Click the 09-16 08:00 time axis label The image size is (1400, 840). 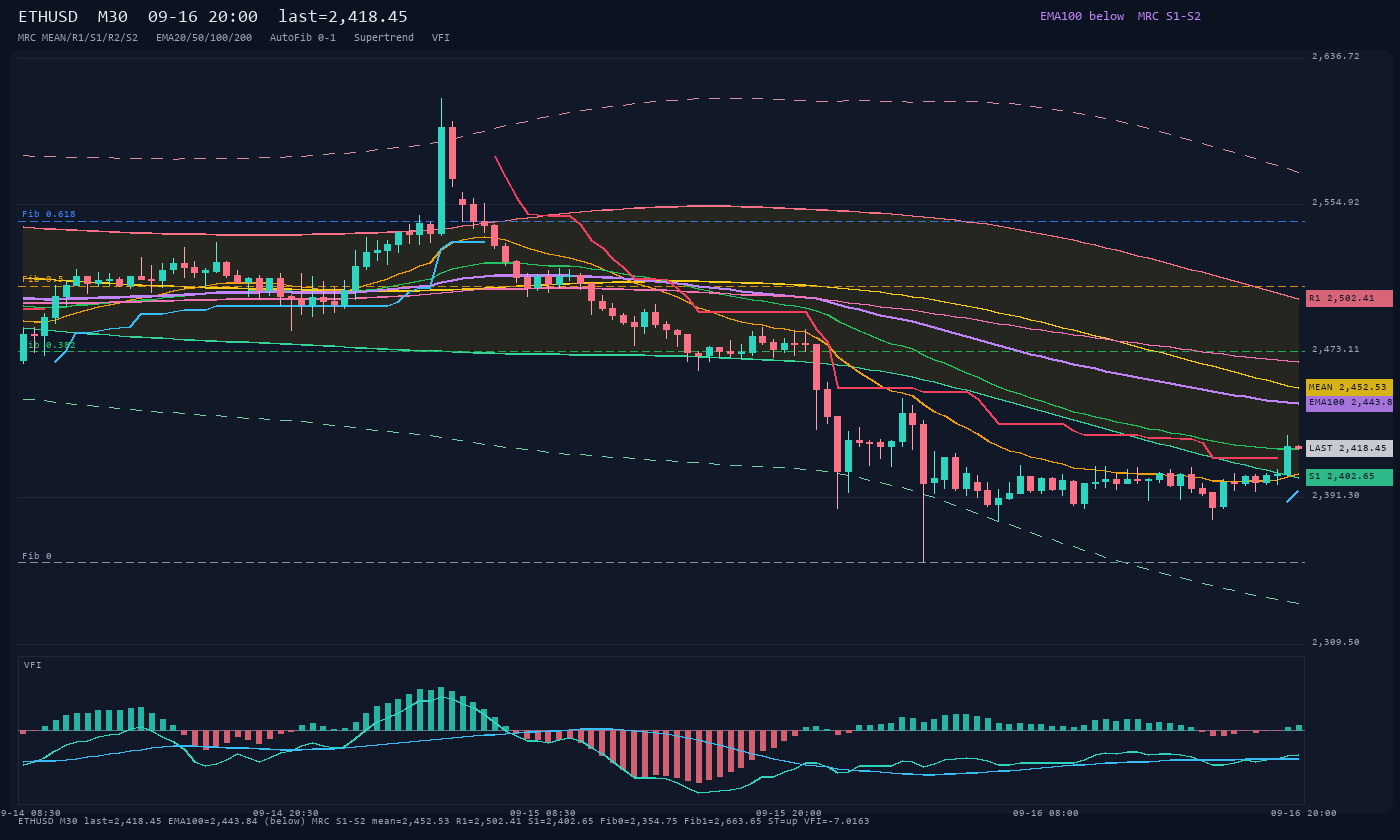(x=1046, y=813)
